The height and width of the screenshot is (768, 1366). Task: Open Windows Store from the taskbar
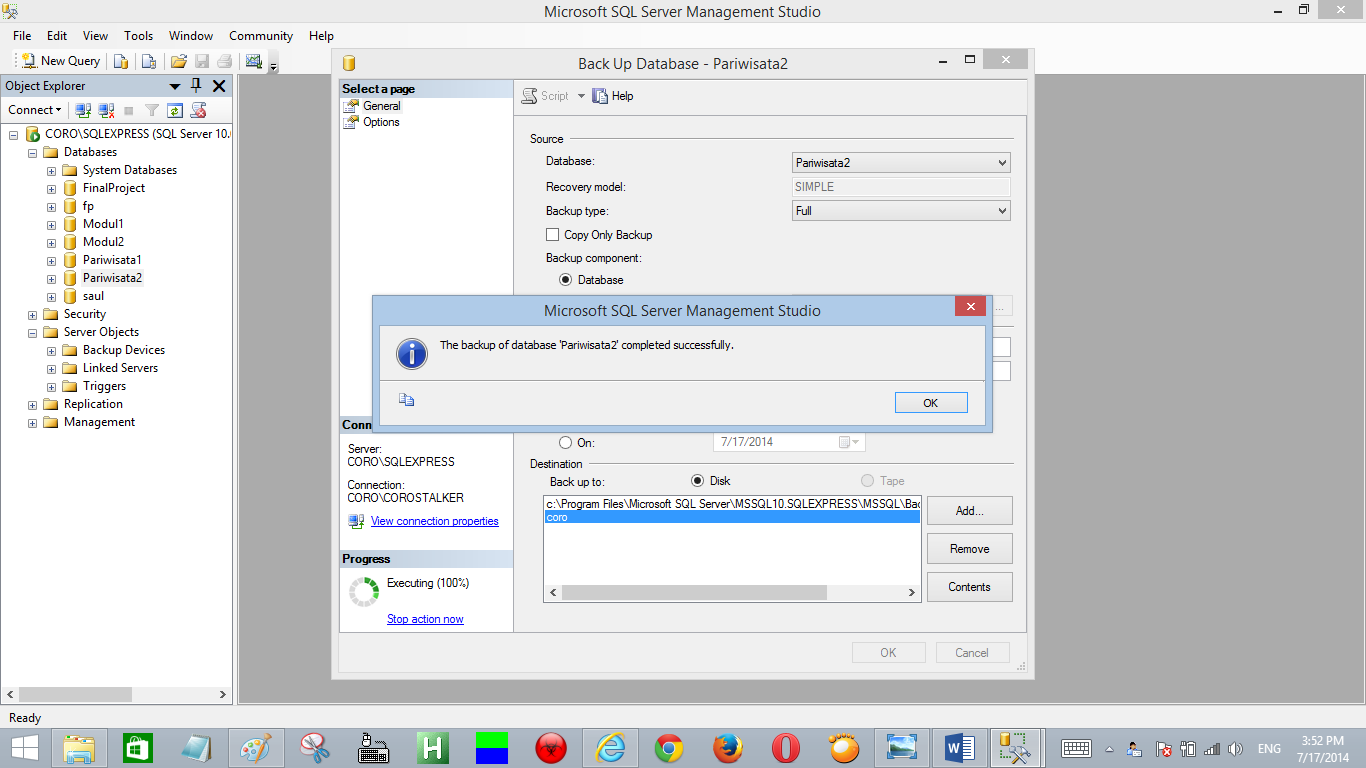138,748
